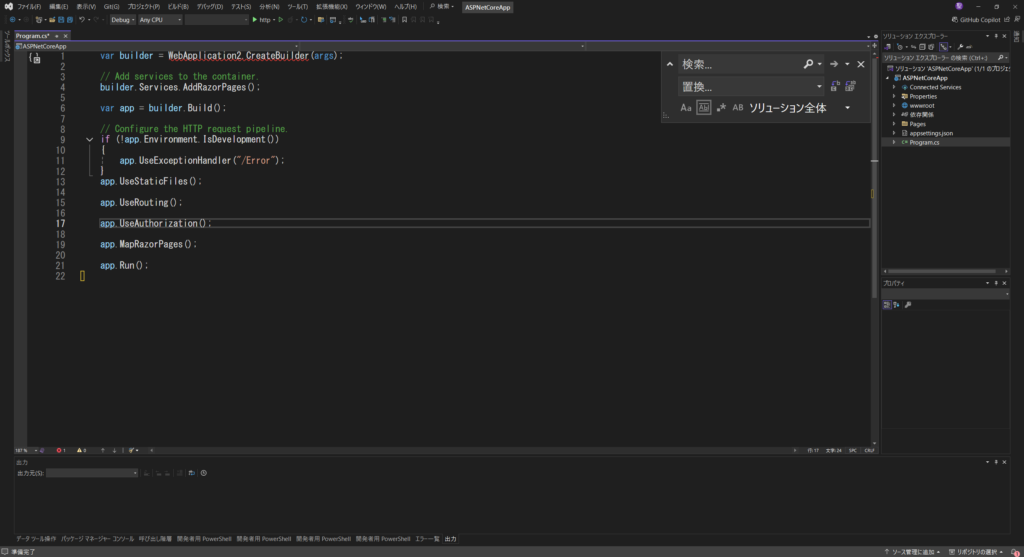Click Collapse All in Solution Explorer toolbar
Viewport: 1024px width, 557px height.
[922, 47]
